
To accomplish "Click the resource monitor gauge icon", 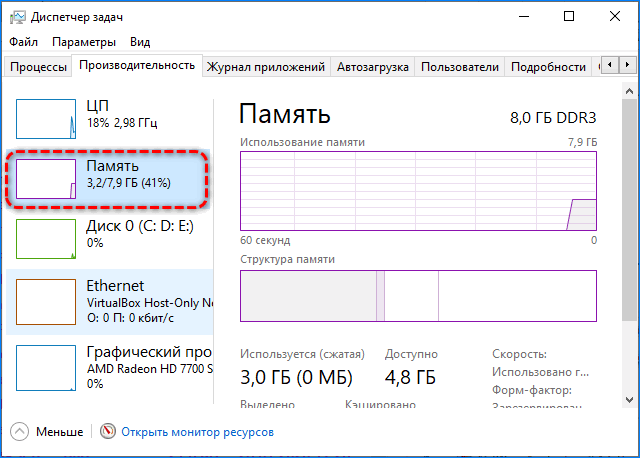I will pos(108,431).
